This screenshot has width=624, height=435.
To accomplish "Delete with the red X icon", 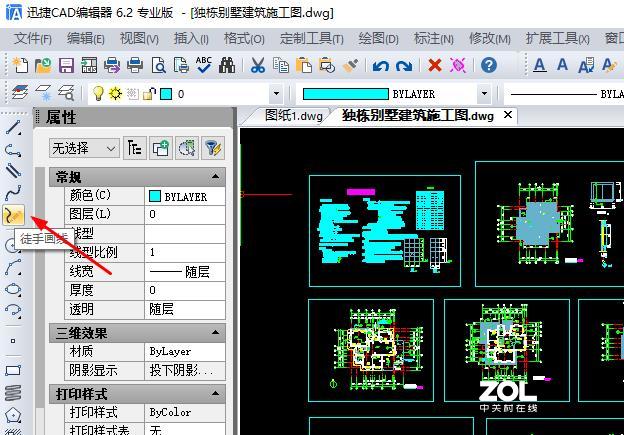I will click(435, 65).
